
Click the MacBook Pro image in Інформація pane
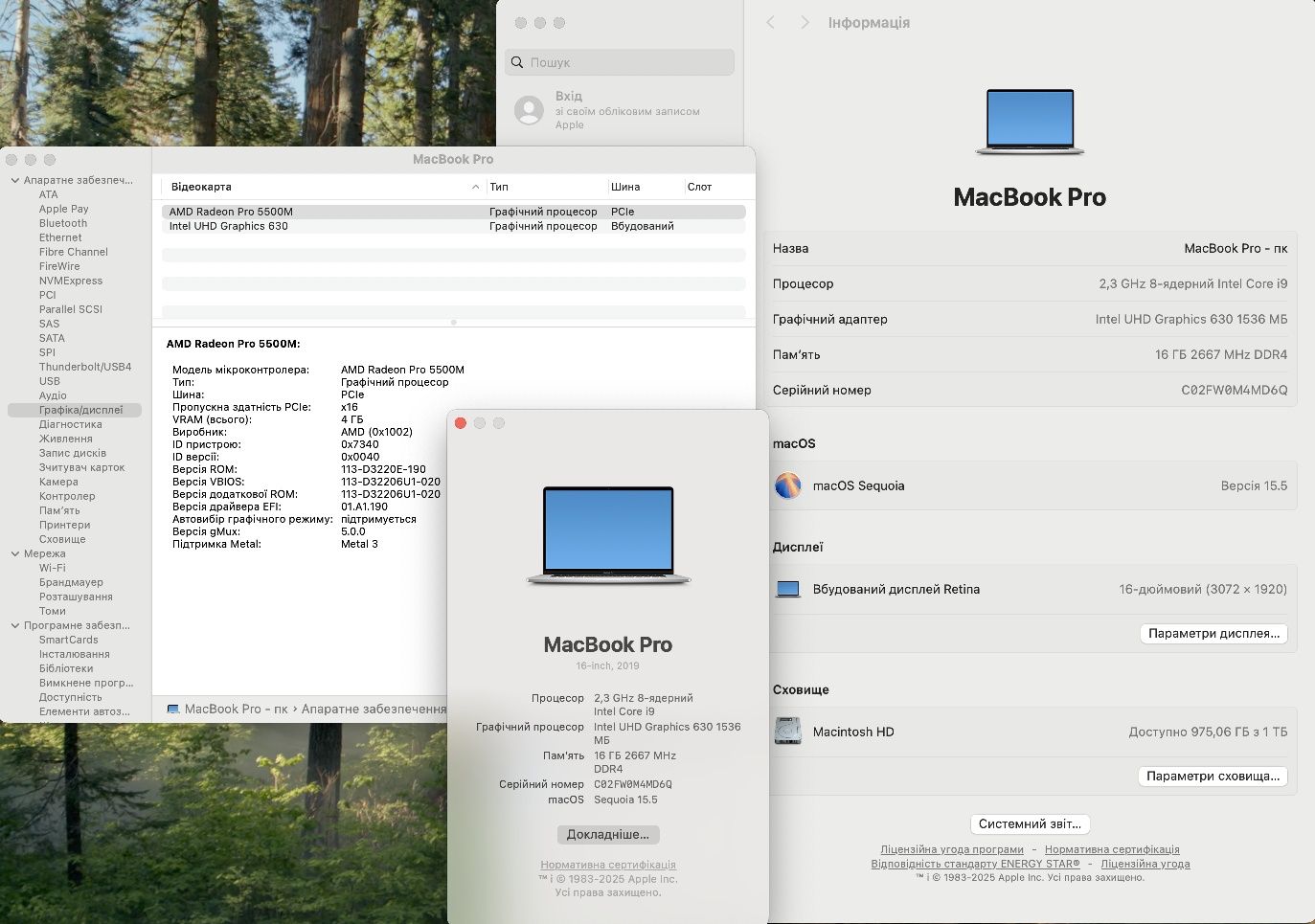(1030, 122)
